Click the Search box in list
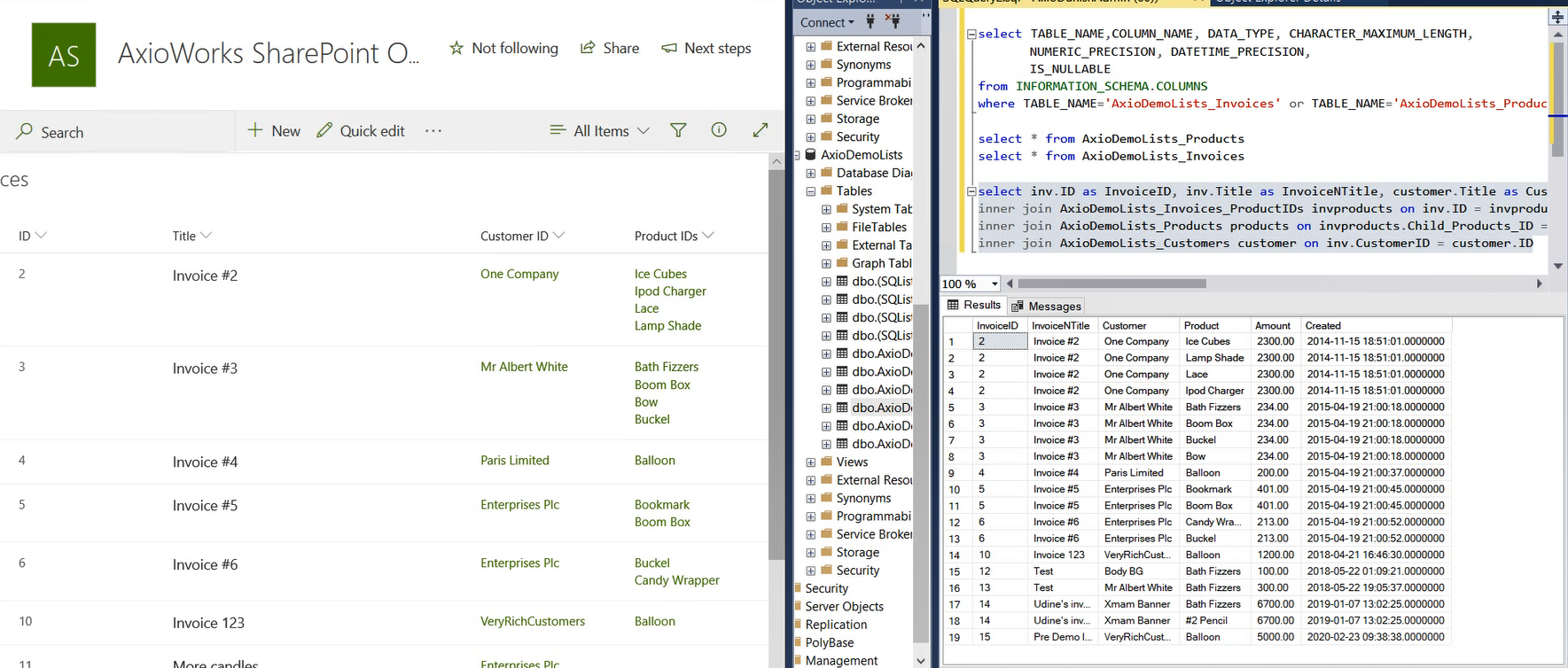This screenshot has height=668, width=1568. pos(119,132)
